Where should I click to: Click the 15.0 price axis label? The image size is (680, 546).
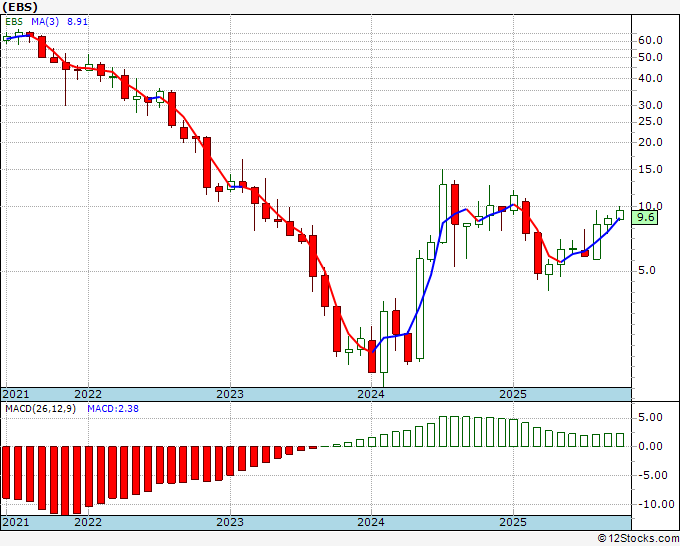(x=651, y=170)
